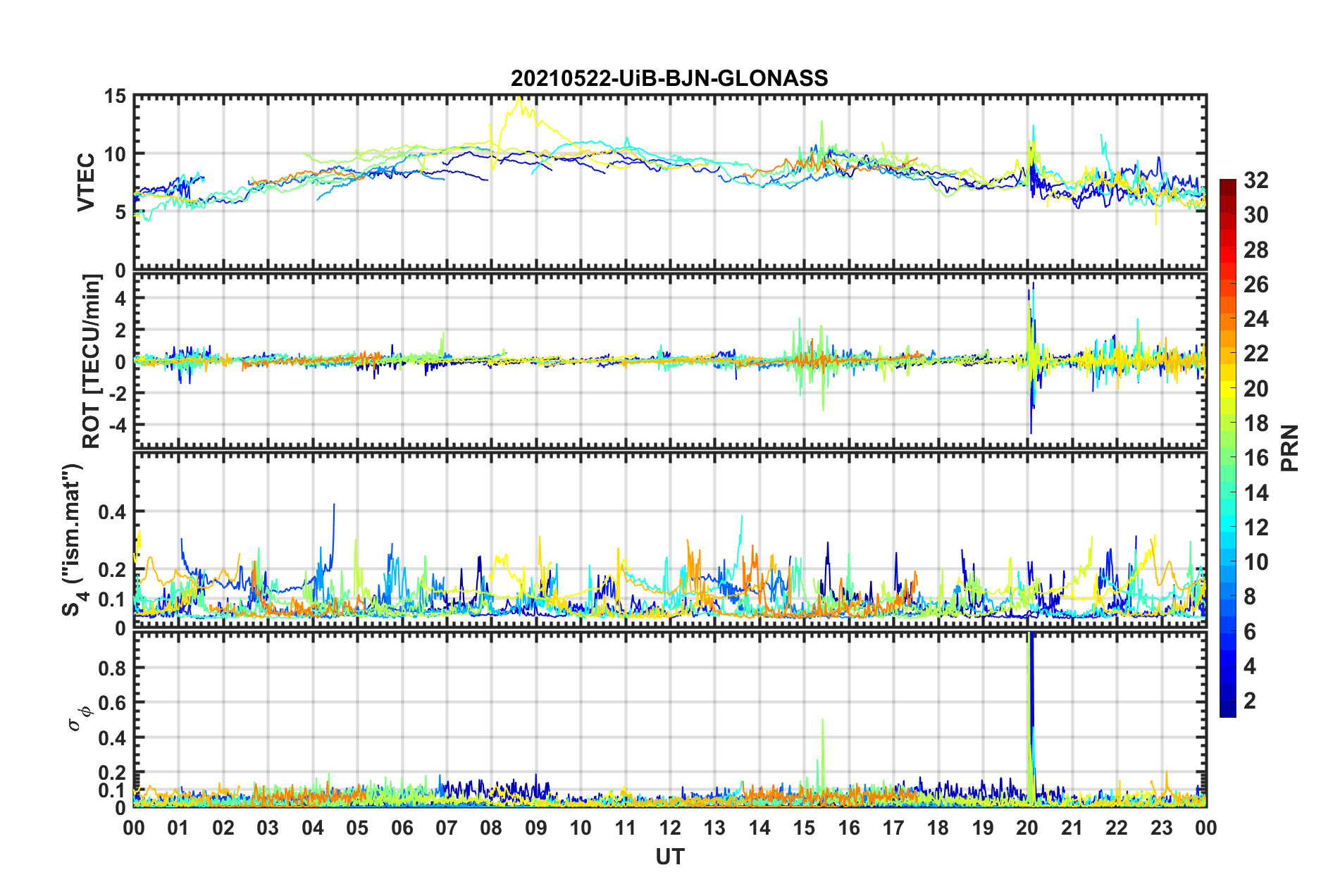Viewport: 1340px width, 896px height.
Task: Click S4 axis tick value 0.2
Action: click(x=112, y=570)
